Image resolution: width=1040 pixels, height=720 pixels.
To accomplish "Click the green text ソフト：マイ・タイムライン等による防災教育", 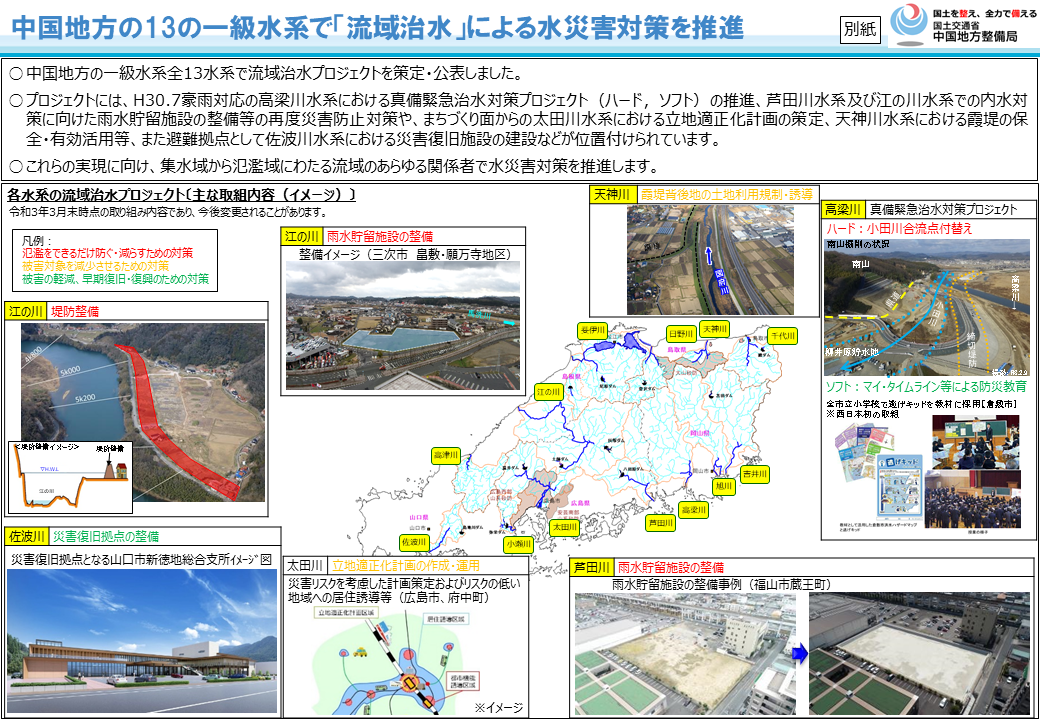I will coord(926,386).
